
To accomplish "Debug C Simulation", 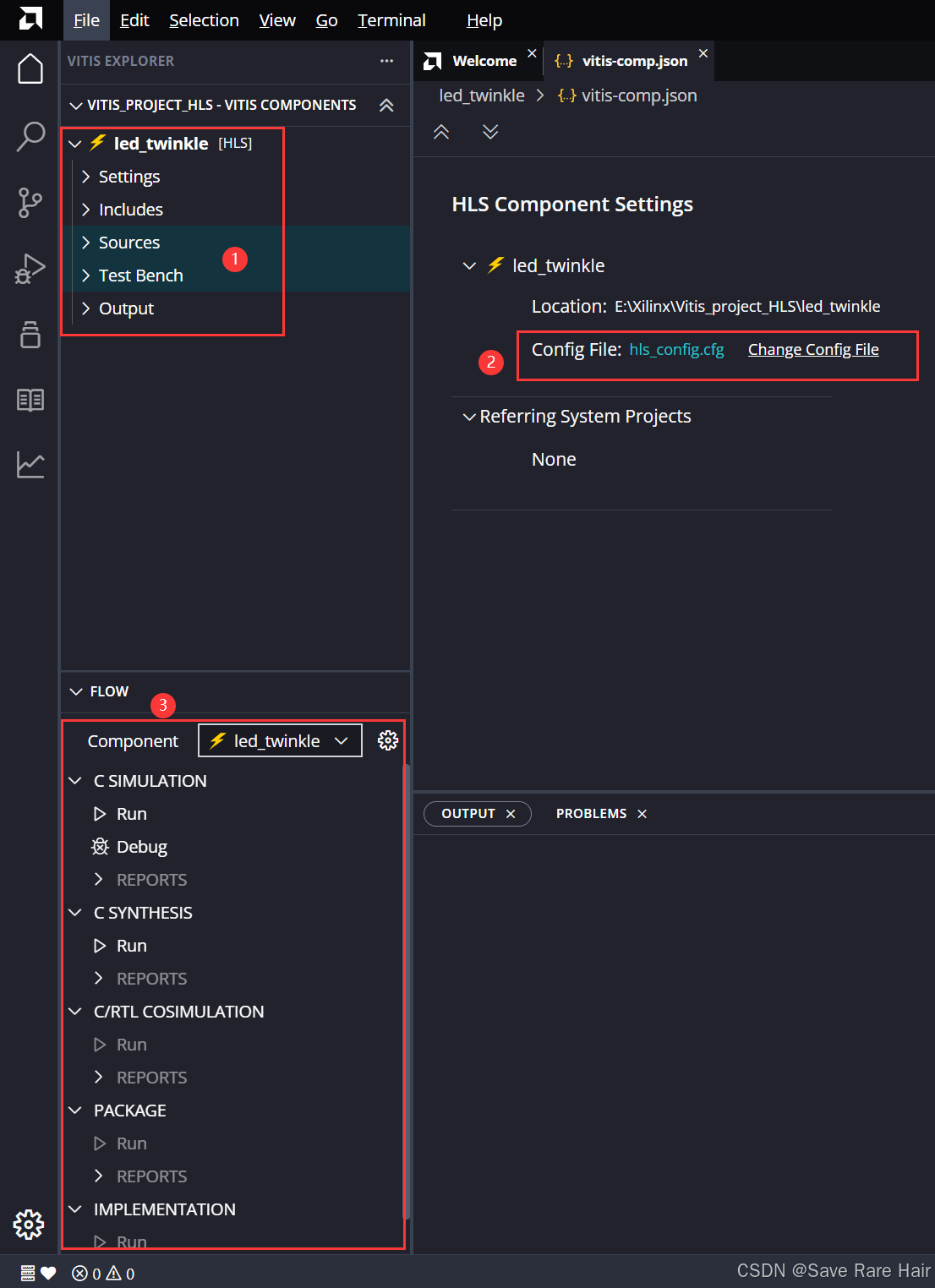I will coord(129,847).
